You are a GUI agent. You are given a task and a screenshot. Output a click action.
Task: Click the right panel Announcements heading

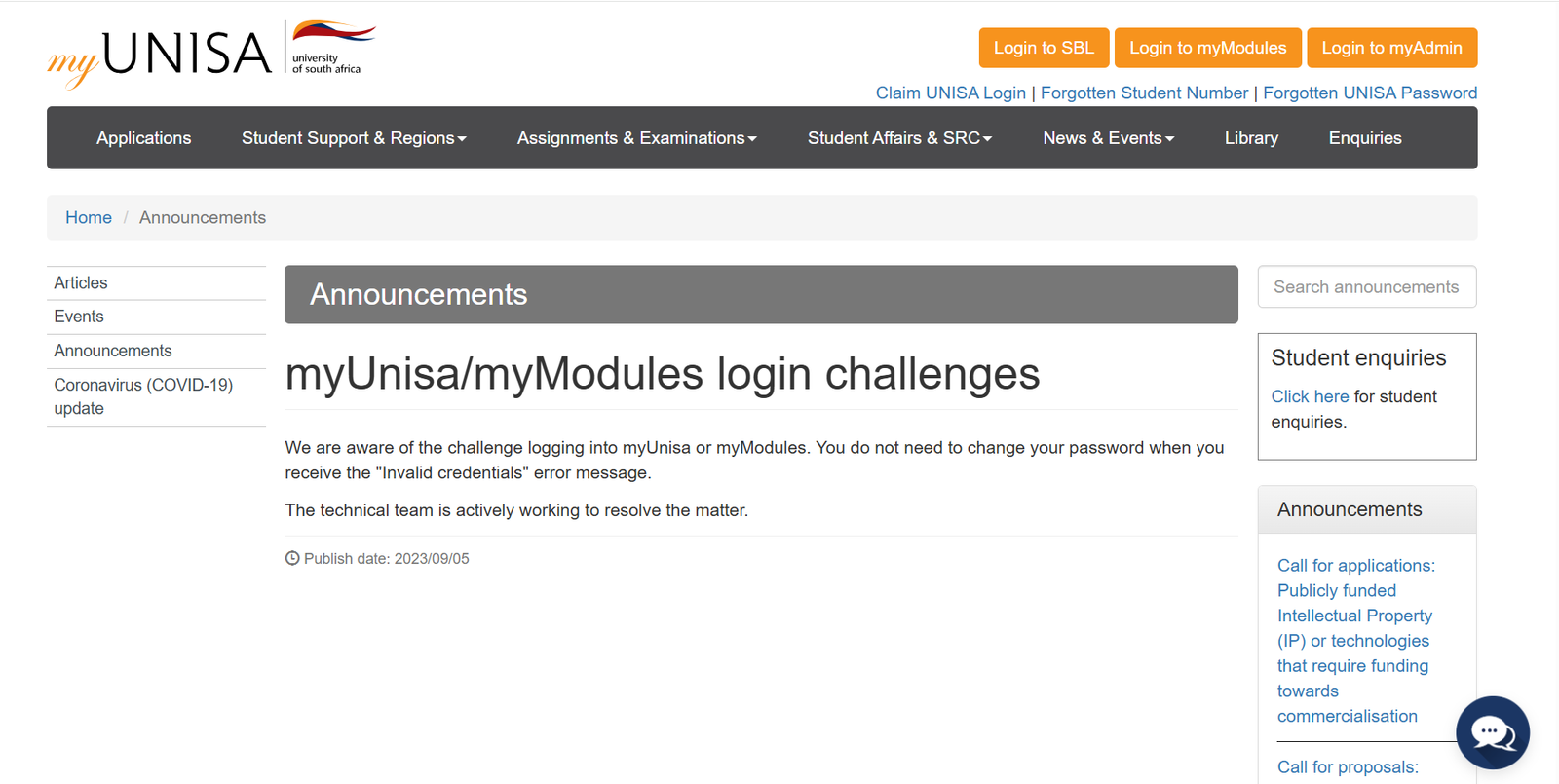tap(1350, 509)
